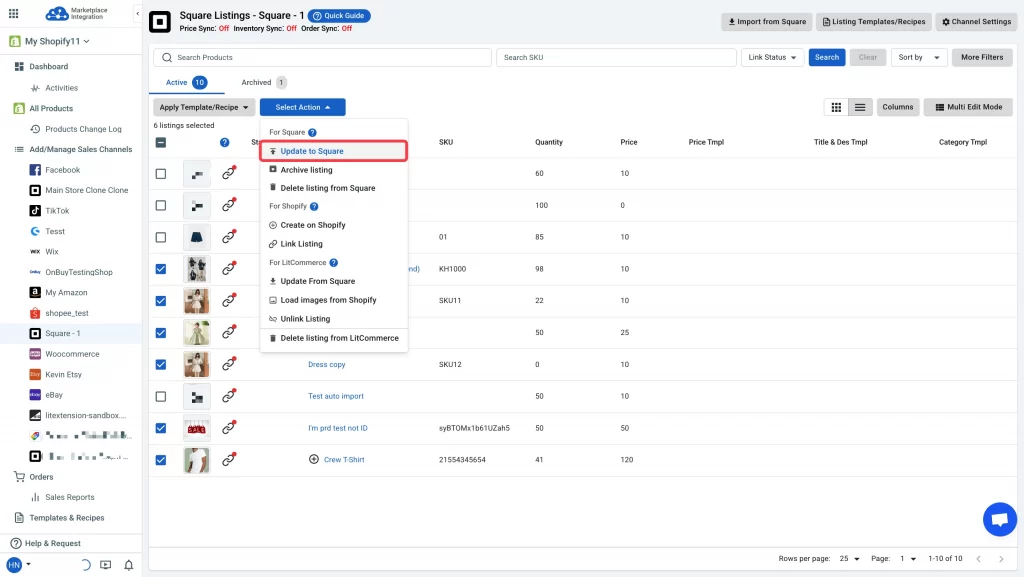Check the row with quantity 60
The image size is (1024, 577).
(161, 174)
